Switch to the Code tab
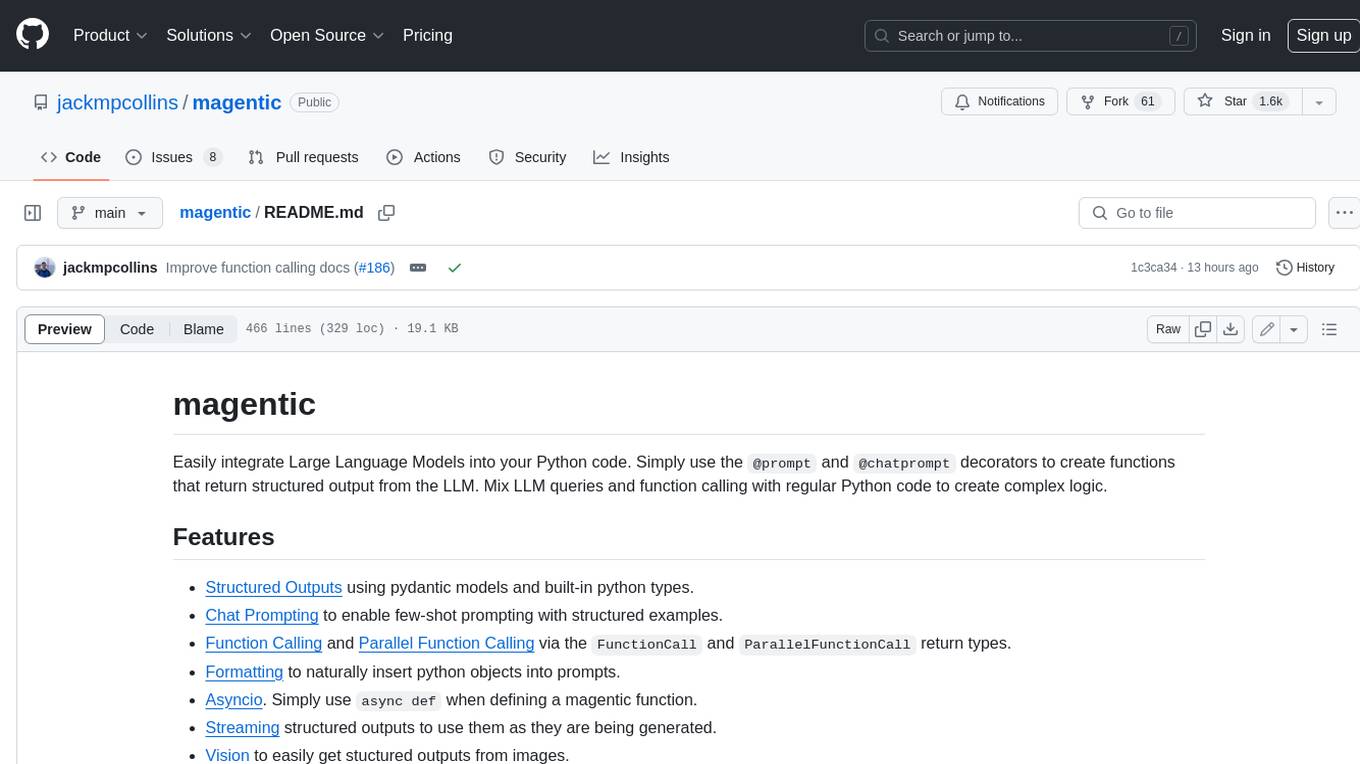This screenshot has height=764, width=1360. coord(71,157)
